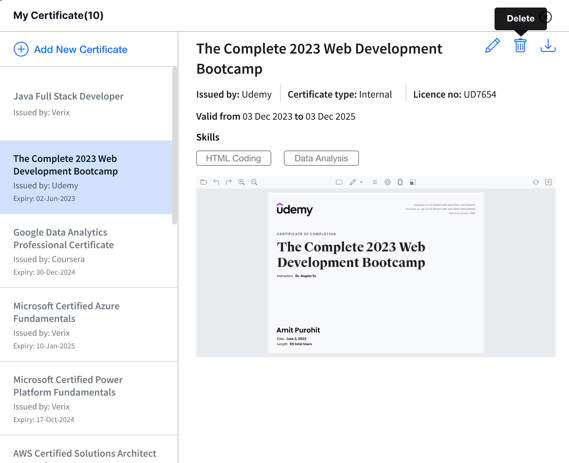
Task: Select The Complete 2023 Web Development Bootcamp item
Action: (x=86, y=177)
